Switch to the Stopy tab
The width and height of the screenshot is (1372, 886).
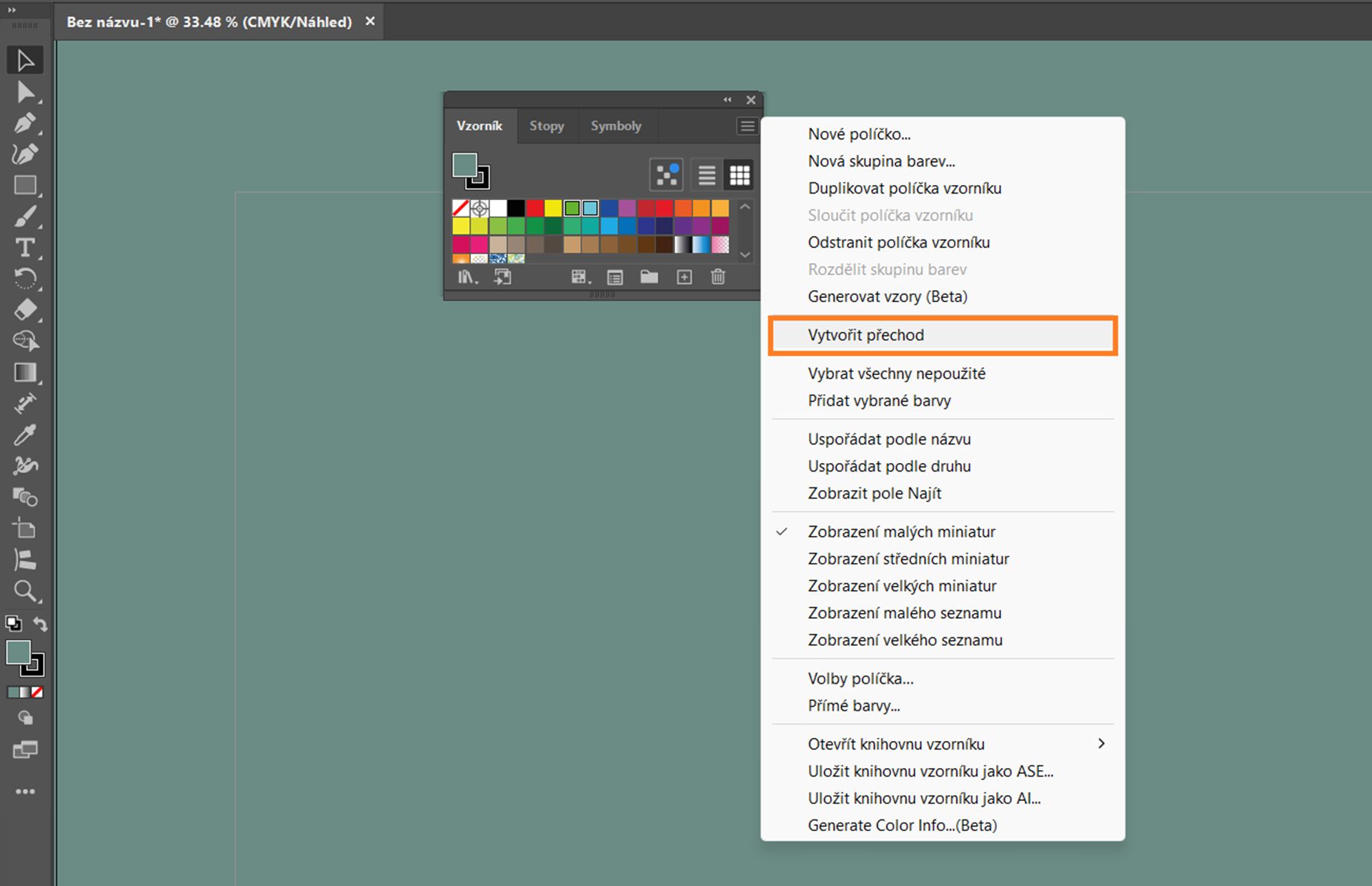(x=547, y=126)
